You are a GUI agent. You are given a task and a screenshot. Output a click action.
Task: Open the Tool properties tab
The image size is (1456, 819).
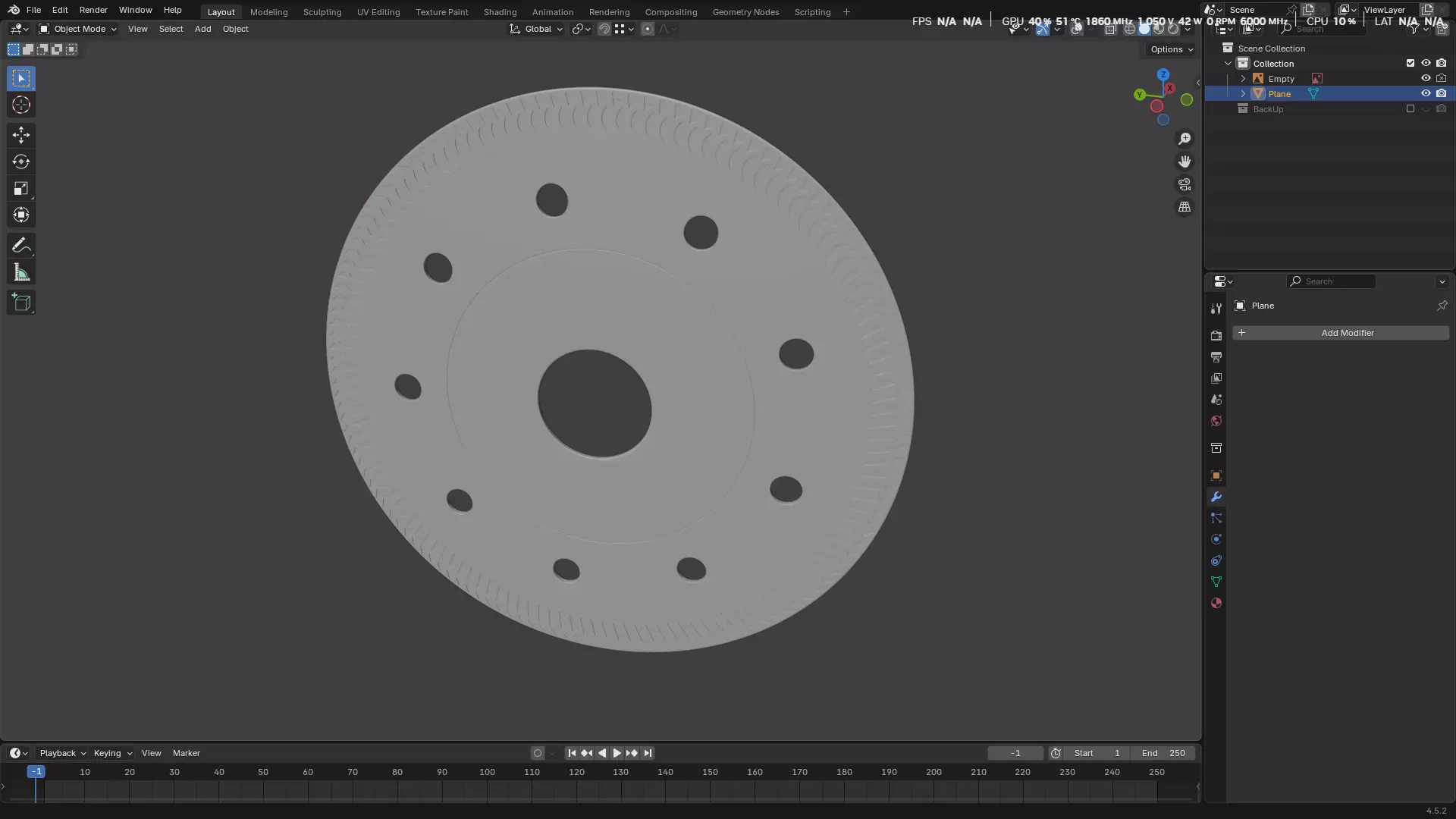point(1216,308)
